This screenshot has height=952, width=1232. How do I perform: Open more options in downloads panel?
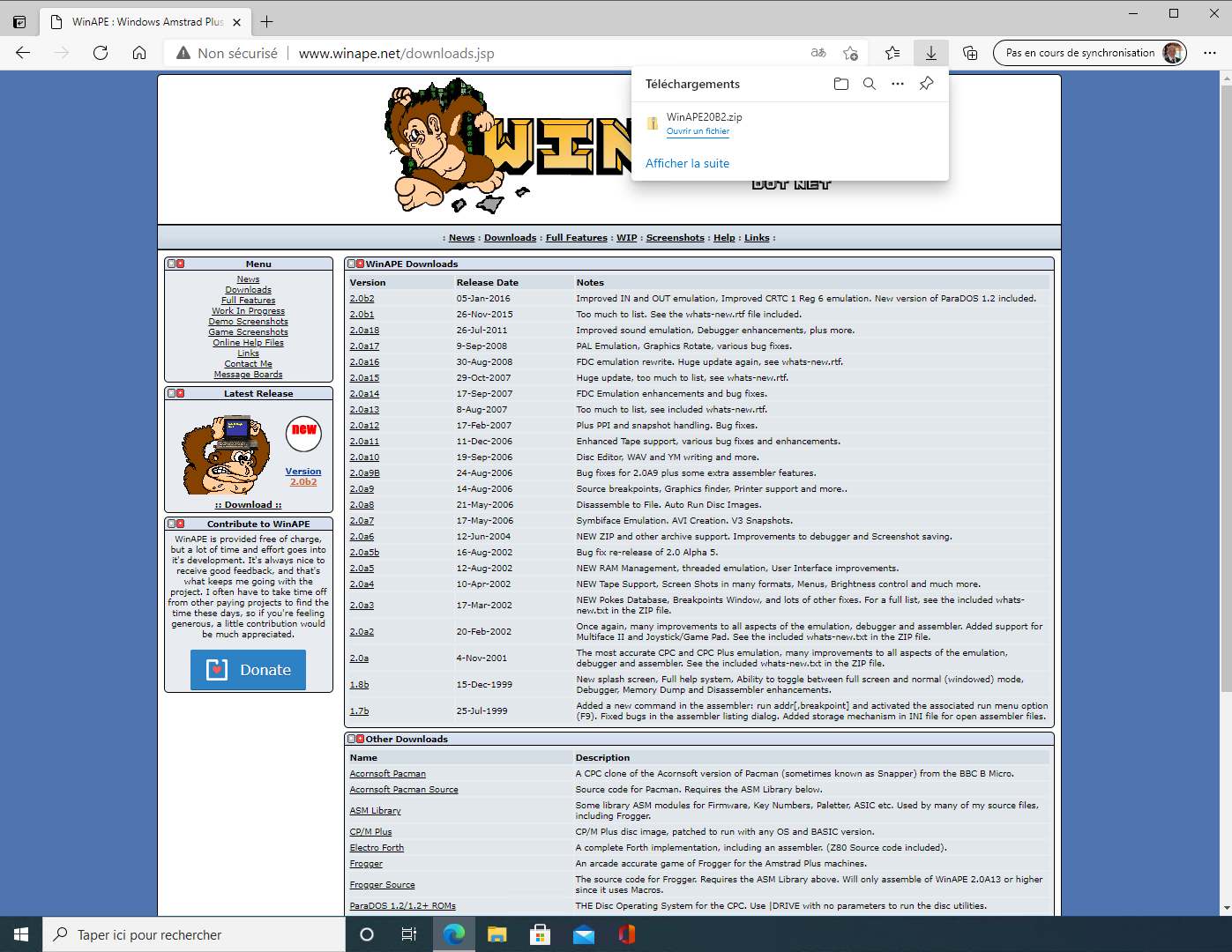tap(897, 84)
